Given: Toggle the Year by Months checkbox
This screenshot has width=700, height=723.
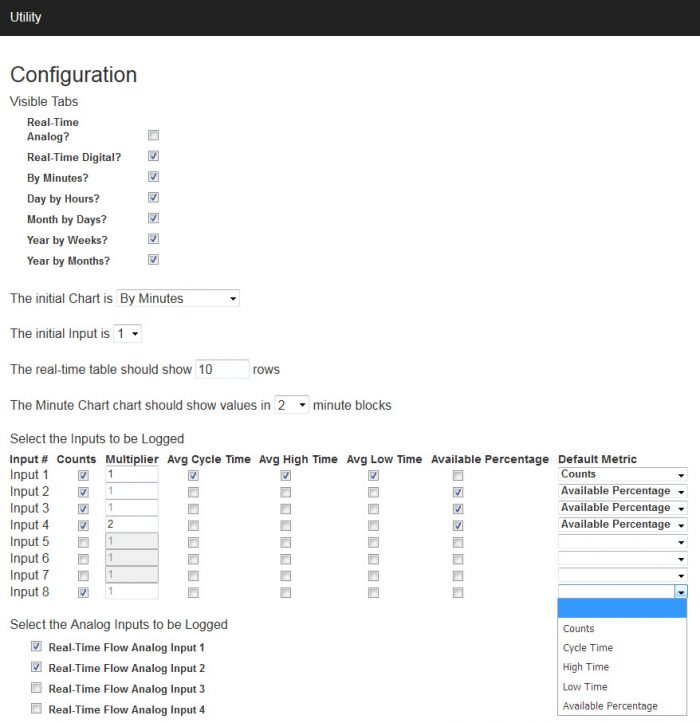Looking at the screenshot, I should 153,260.
